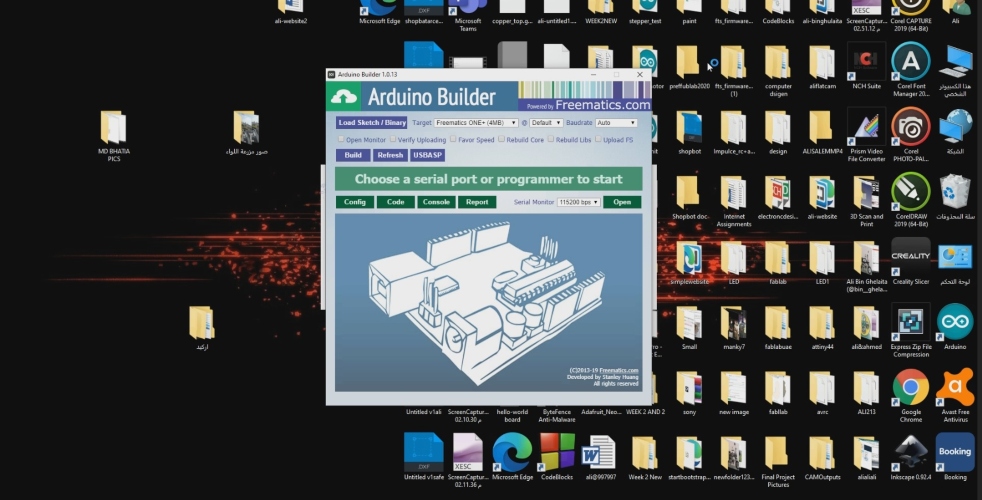Switch to the Console tab

(x=436, y=202)
